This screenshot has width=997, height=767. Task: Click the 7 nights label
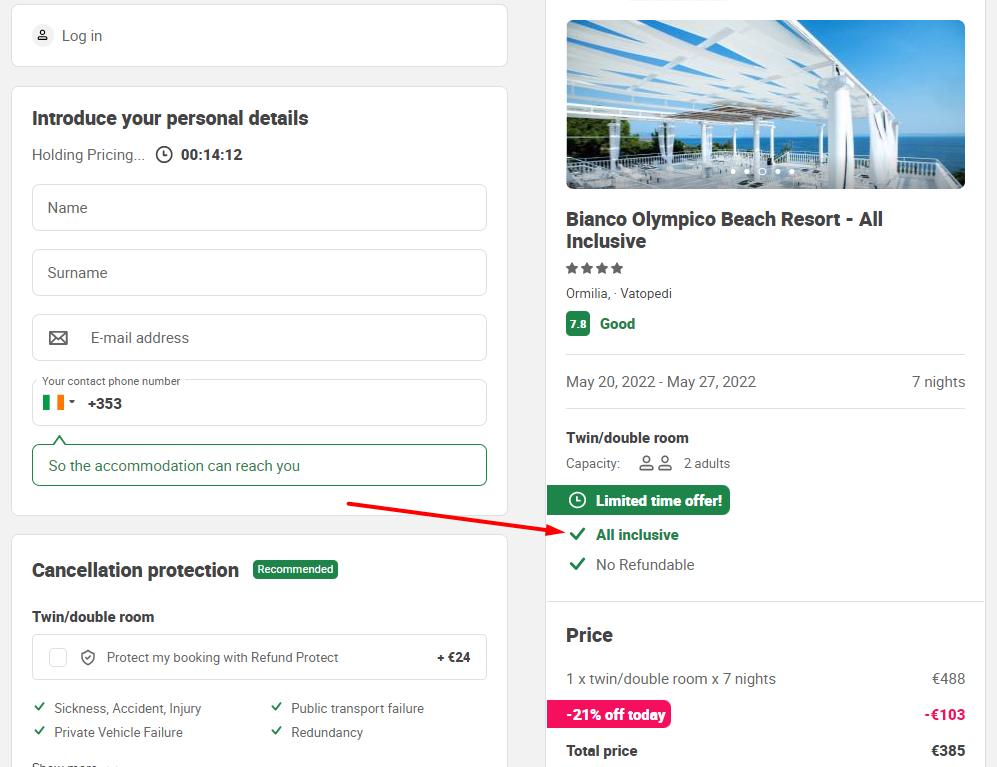click(938, 382)
